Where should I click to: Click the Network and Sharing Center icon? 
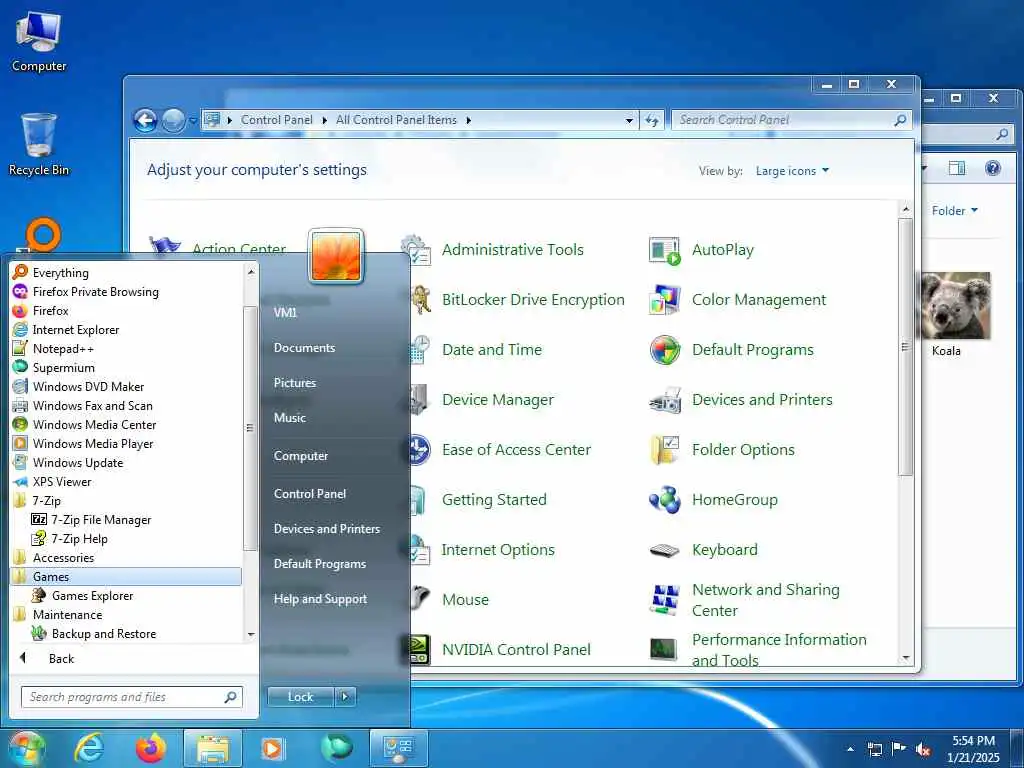665,600
